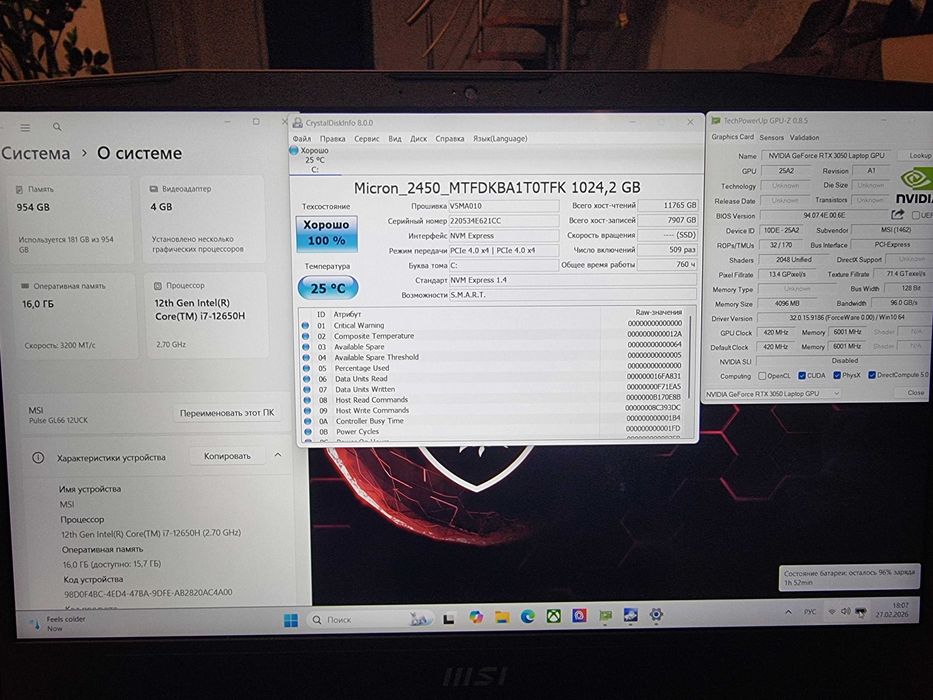Click the 'РУС' language indicator in tray

(810, 612)
